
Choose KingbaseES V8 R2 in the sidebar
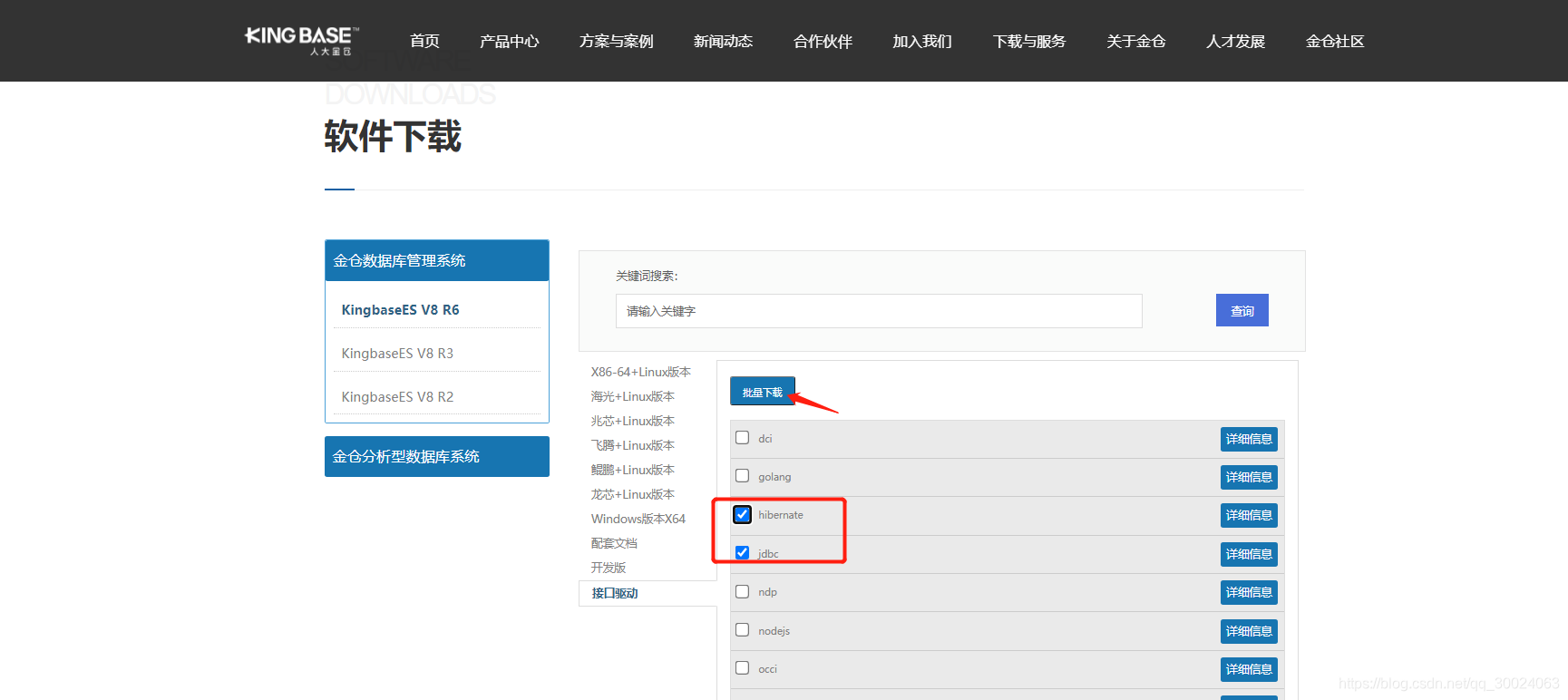point(397,397)
